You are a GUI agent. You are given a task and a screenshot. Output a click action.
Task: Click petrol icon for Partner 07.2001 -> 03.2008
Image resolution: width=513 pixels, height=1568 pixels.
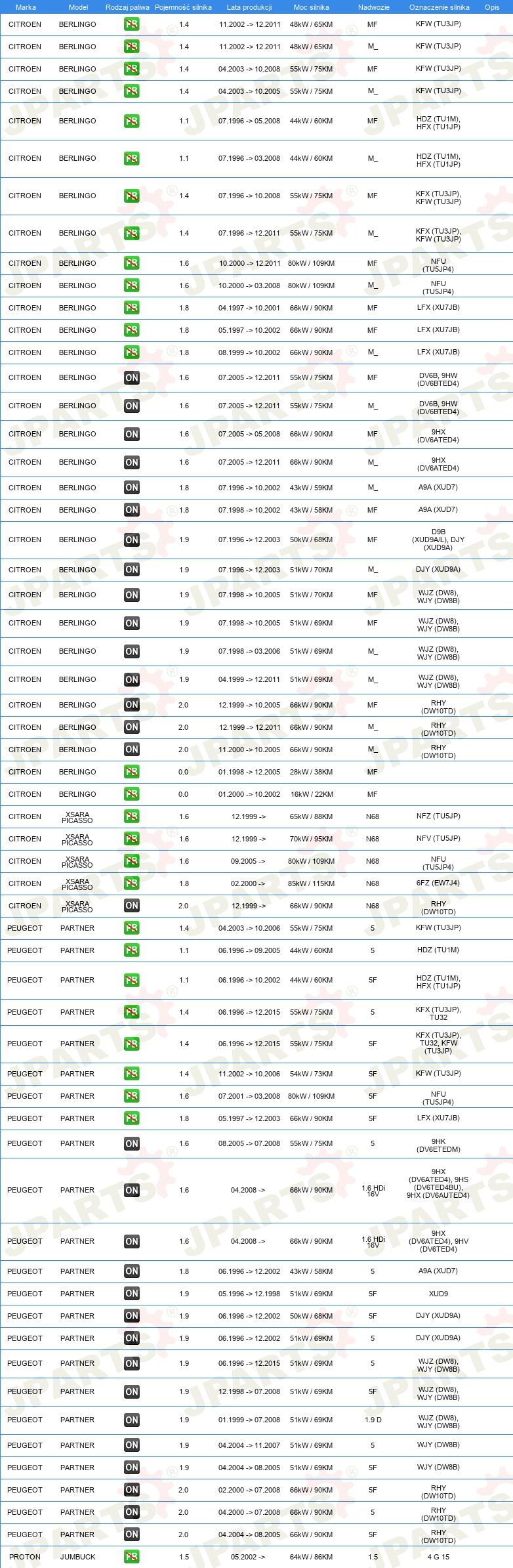(x=131, y=1095)
